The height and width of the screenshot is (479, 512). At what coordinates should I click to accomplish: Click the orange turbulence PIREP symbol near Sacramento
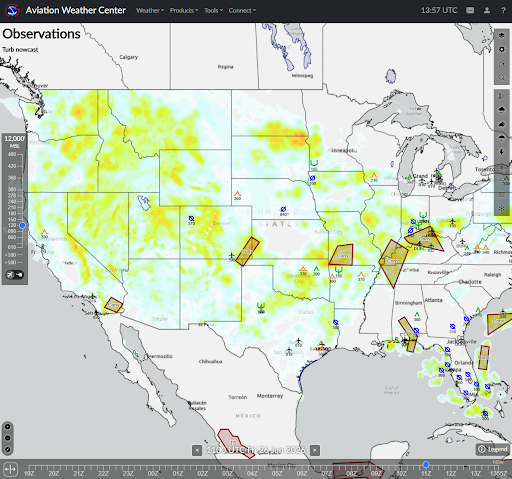44,232
